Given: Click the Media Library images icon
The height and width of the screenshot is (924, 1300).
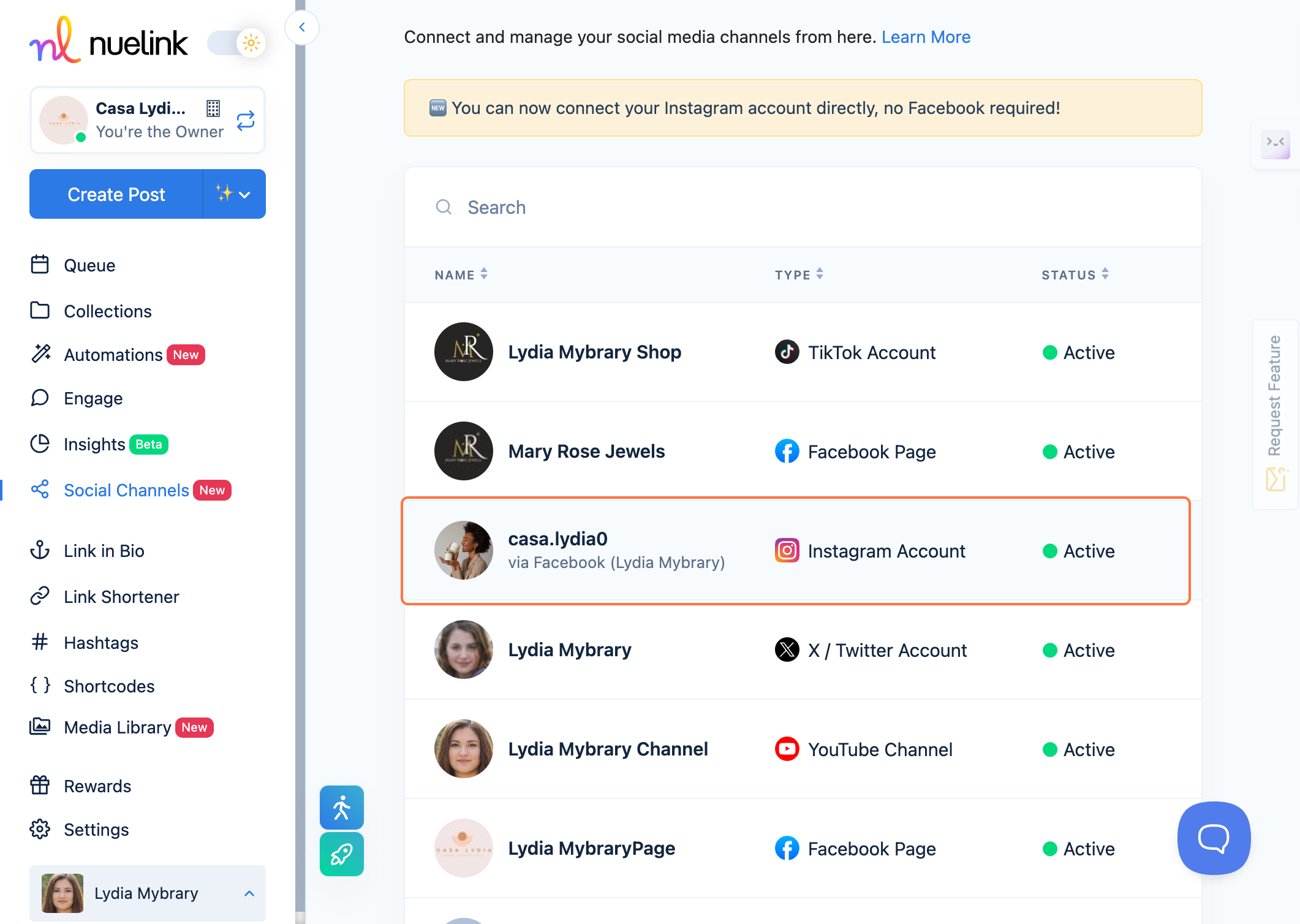Looking at the screenshot, I should [40, 726].
